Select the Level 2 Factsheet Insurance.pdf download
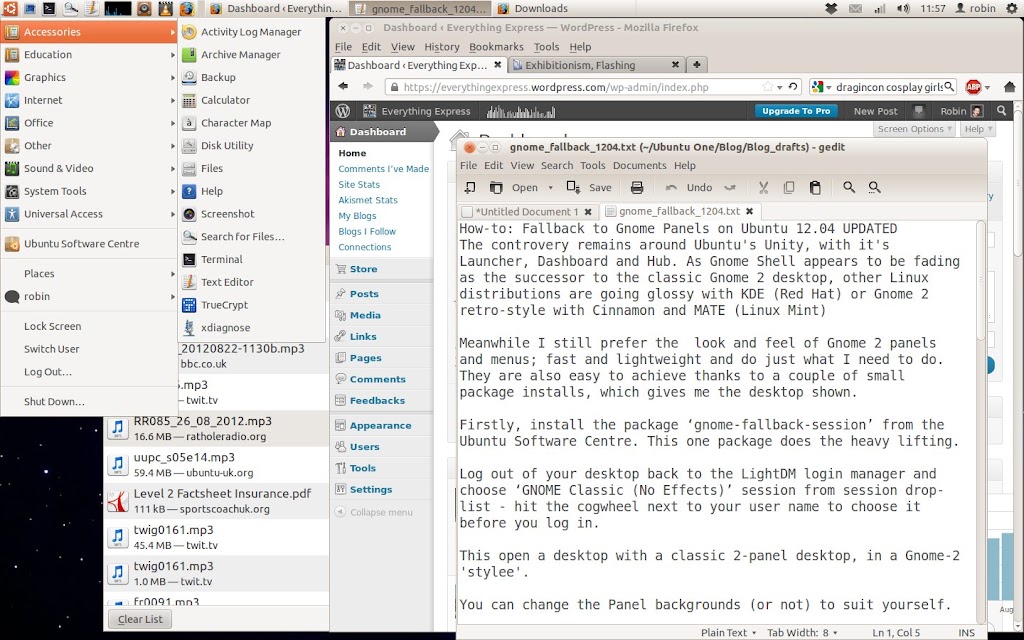 (x=217, y=501)
